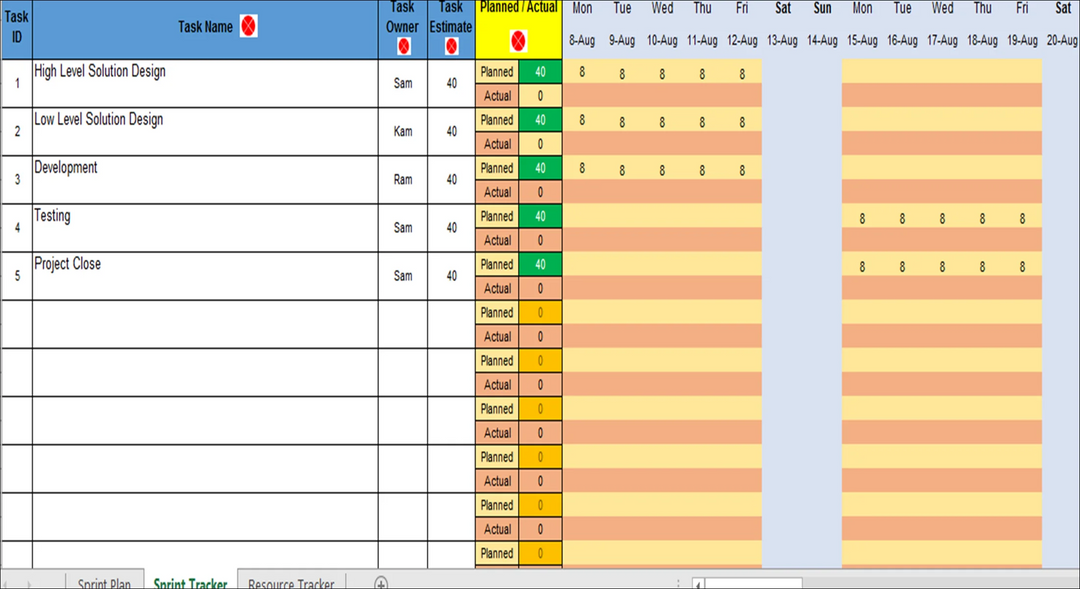Click the Development task name cell
Viewport: 1080px width, 589px height.
pyautogui.click(x=205, y=179)
